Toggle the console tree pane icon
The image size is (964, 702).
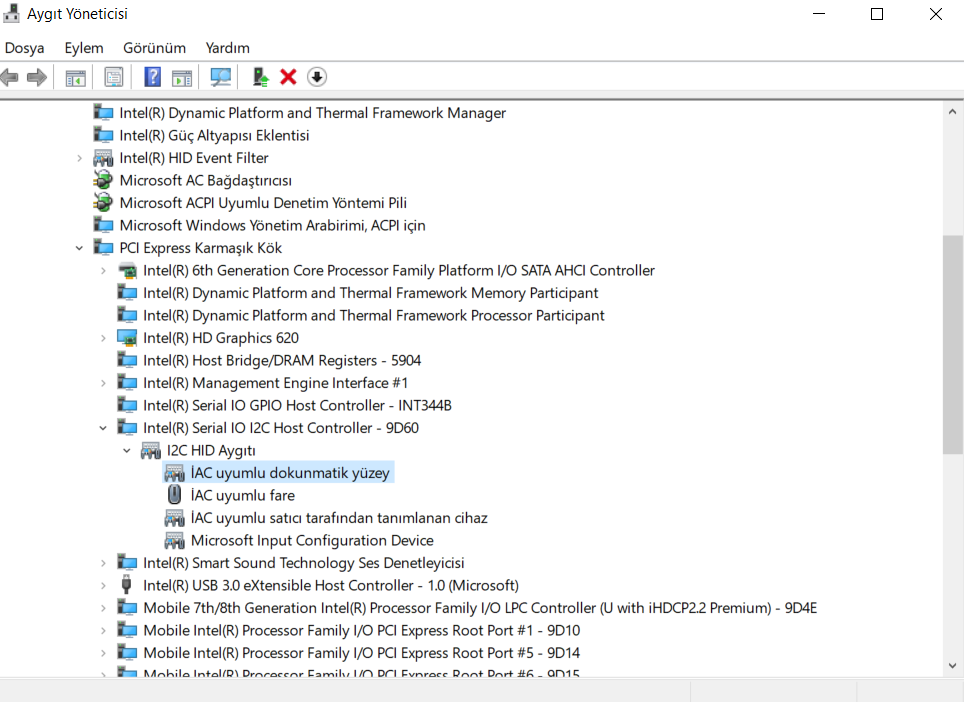click(76, 77)
